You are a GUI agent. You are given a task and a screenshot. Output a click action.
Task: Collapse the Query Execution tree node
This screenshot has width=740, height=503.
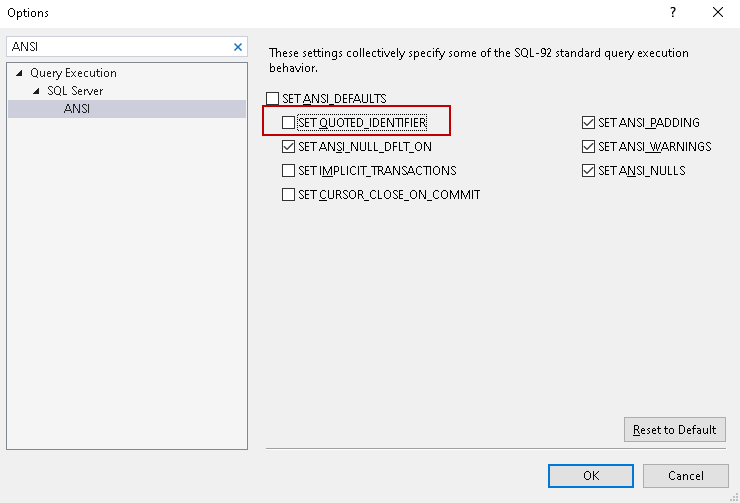(x=20, y=73)
